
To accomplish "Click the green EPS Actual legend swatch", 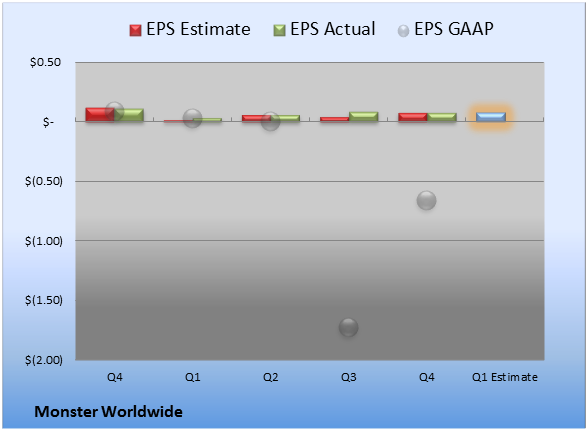I will (x=279, y=30).
